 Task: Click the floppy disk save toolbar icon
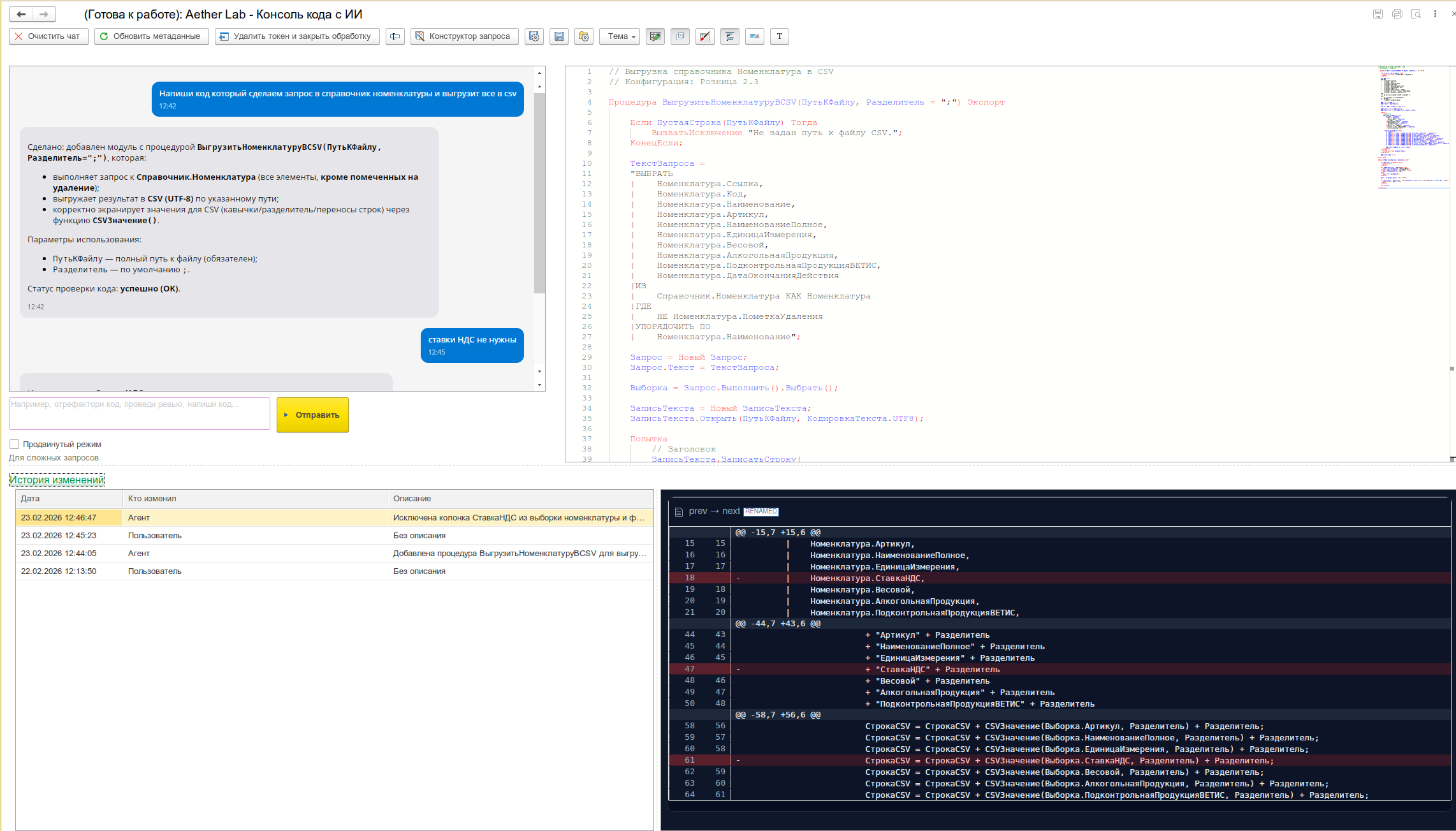click(558, 36)
